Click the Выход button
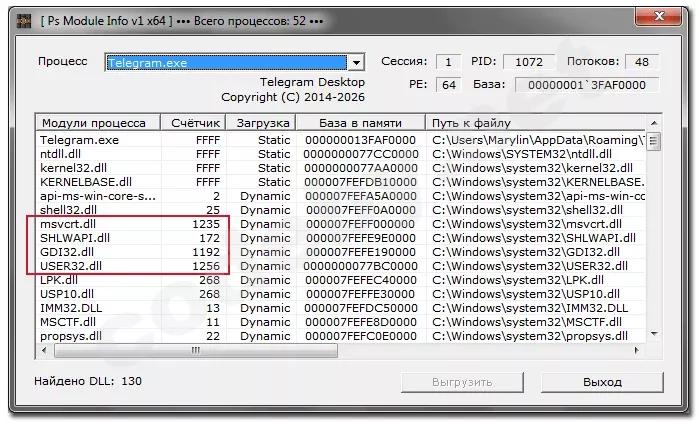Screen dimensions: 699x422 point(602,382)
